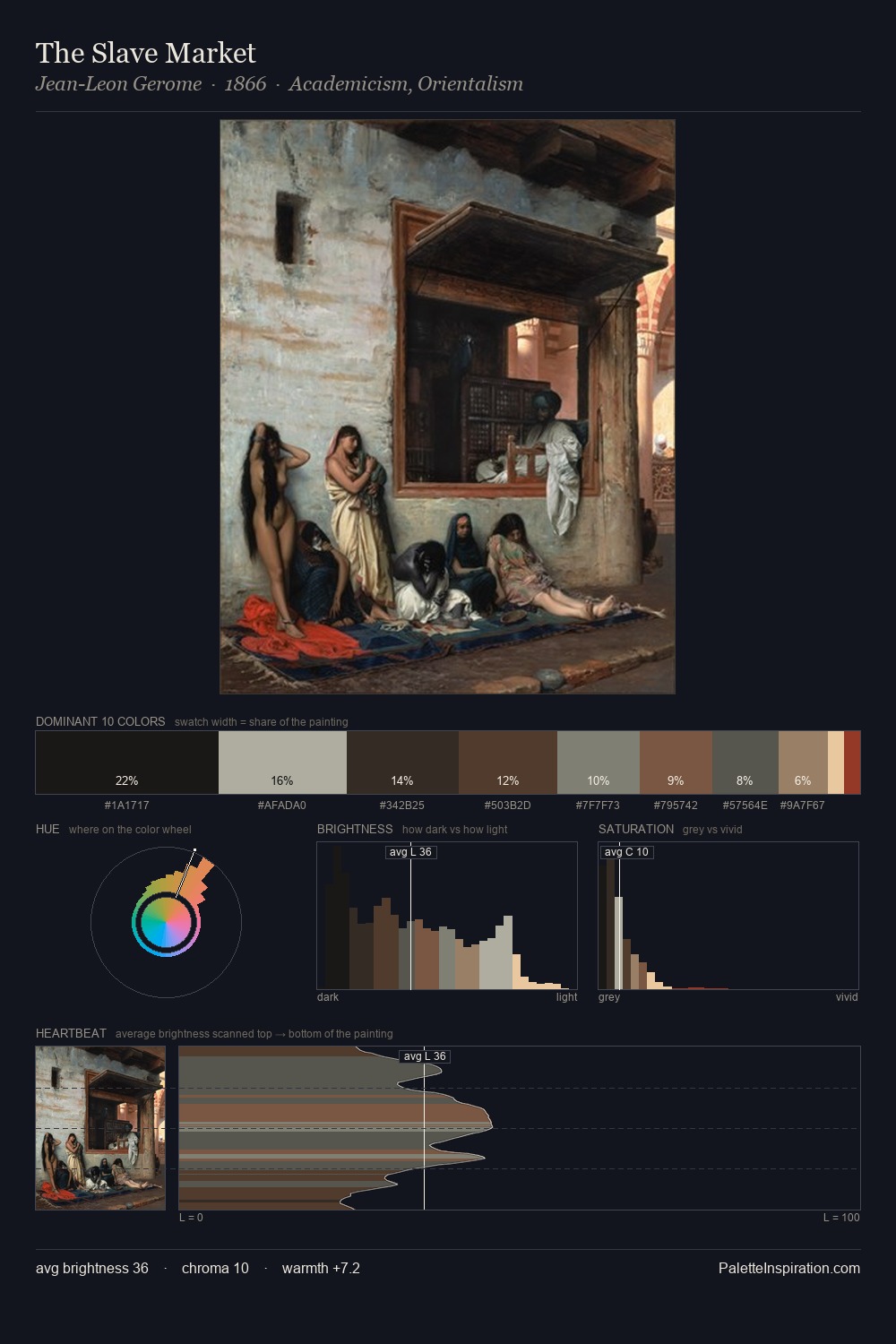Click the year "1866"
The height and width of the screenshot is (1344, 896).
pyautogui.click(x=246, y=84)
